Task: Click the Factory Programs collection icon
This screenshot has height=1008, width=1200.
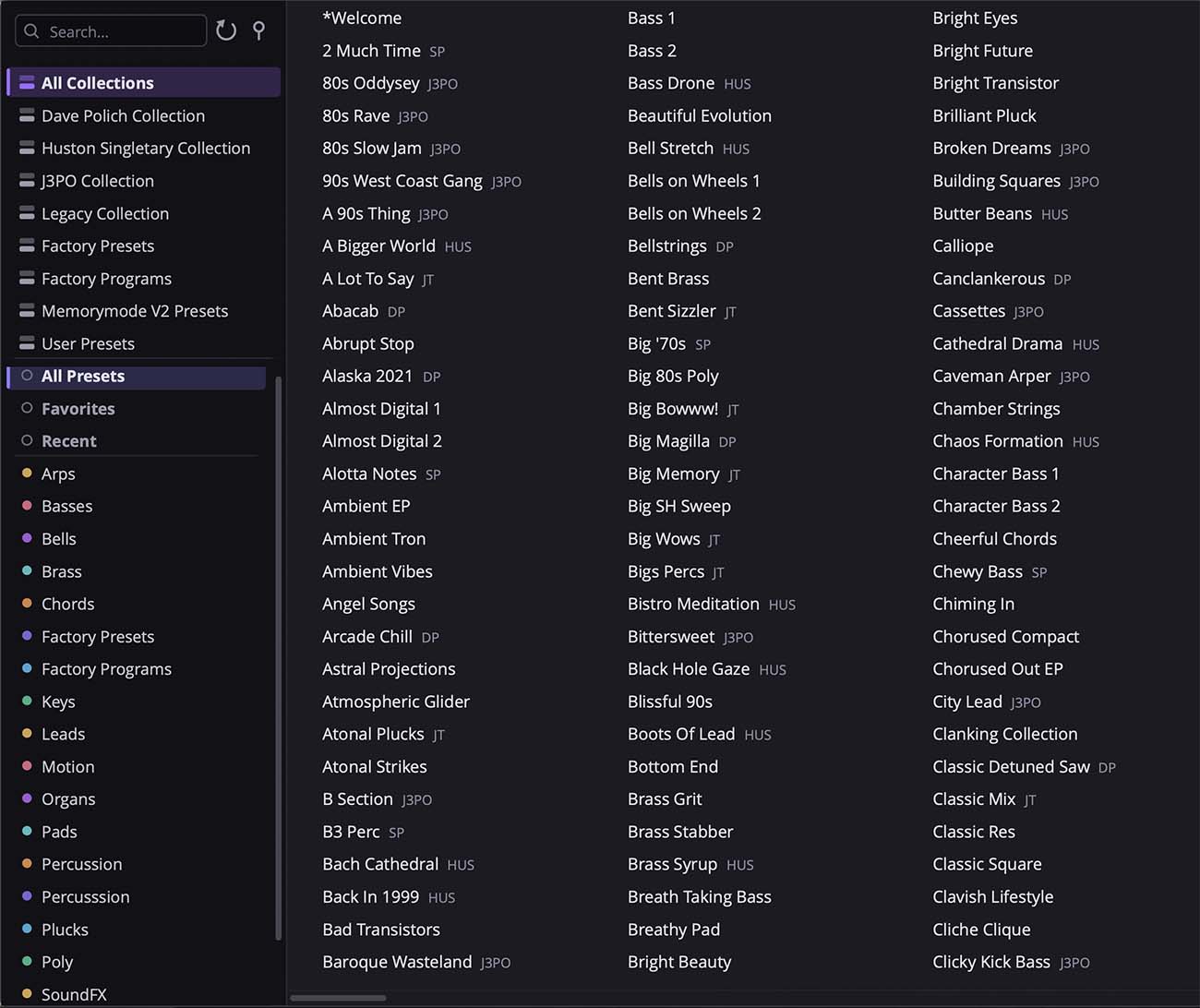Action: tap(27, 278)
